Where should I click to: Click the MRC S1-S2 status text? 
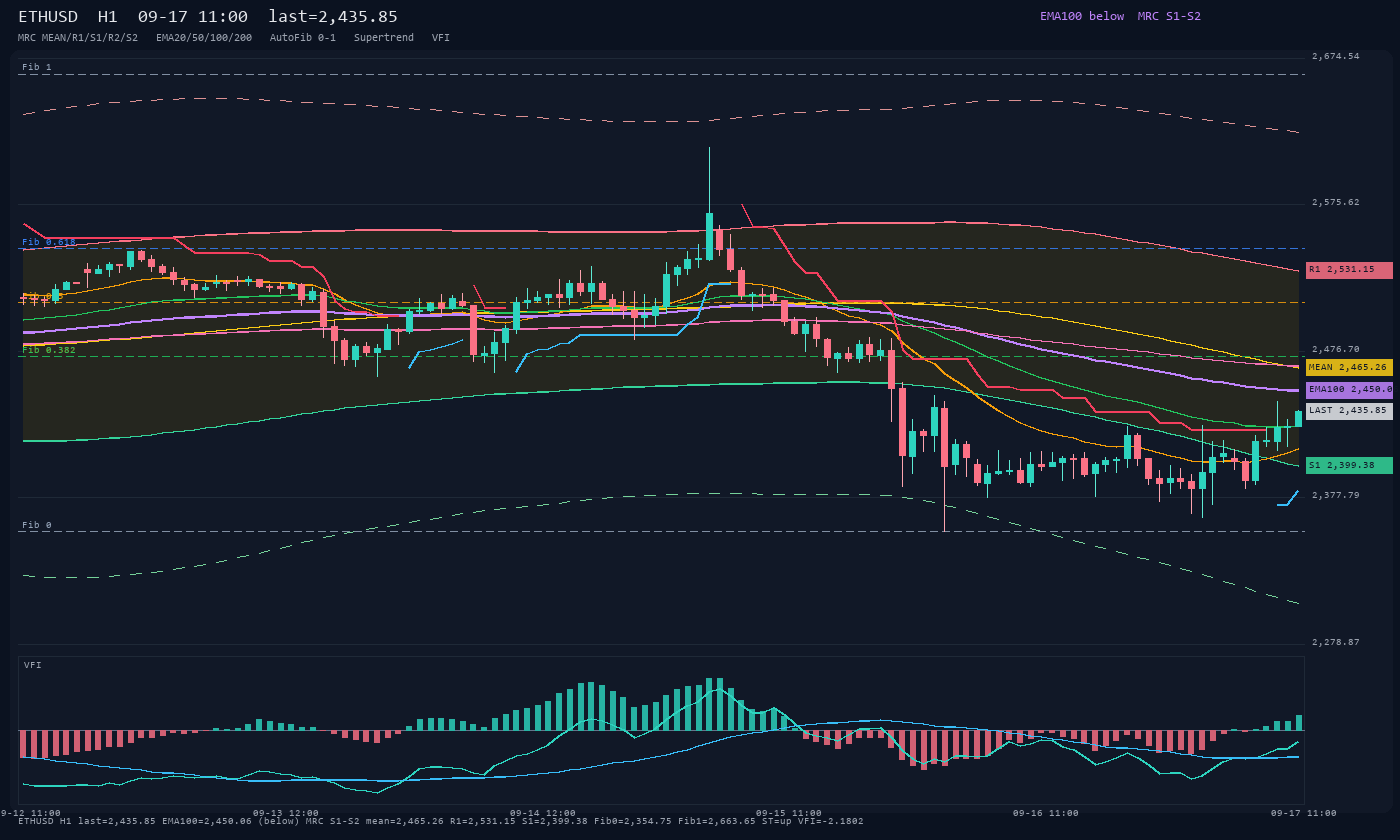pos(1169,16)
